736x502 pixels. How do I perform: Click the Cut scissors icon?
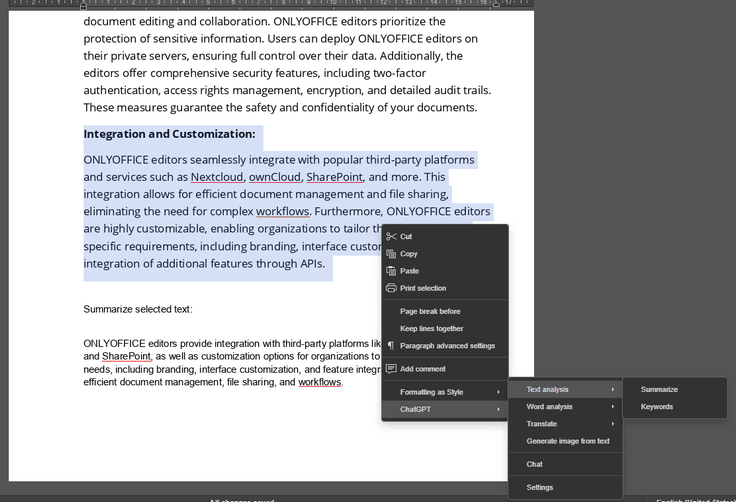pyautogui.click(x=391, y=236)
